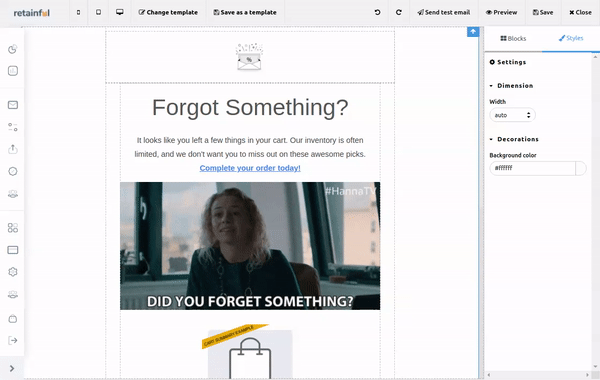Select the paragraph about items left in cart
Viewport: 600px width, 380px height.
[x=250, y=147]
